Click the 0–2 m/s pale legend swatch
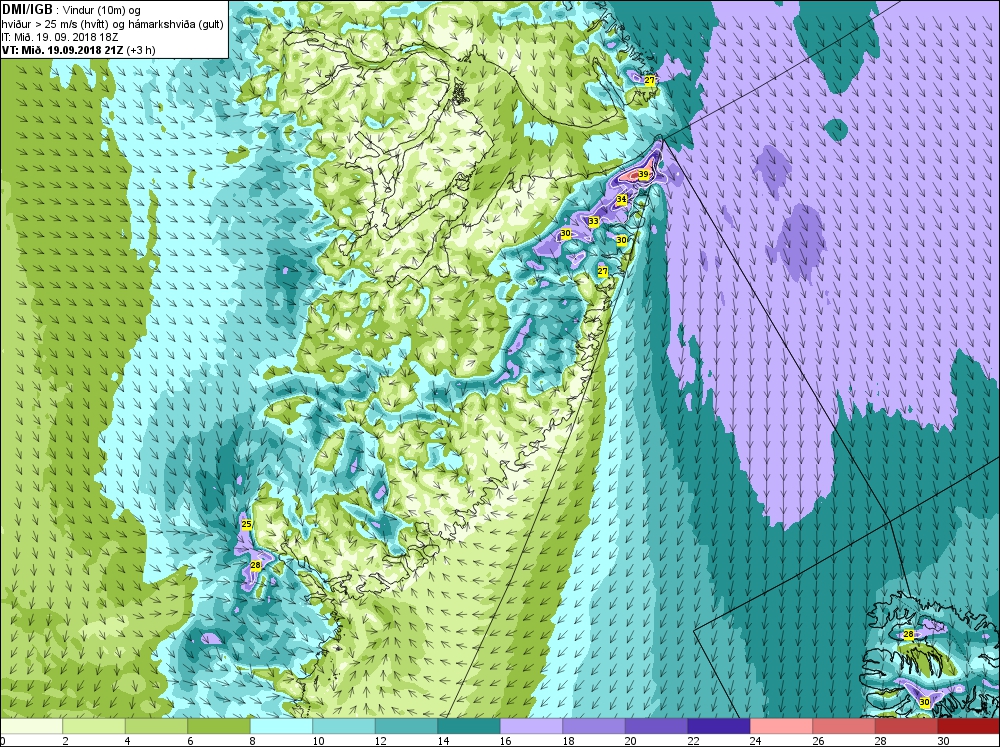This screenshot has width=1000, height=747. click(31, 726)
